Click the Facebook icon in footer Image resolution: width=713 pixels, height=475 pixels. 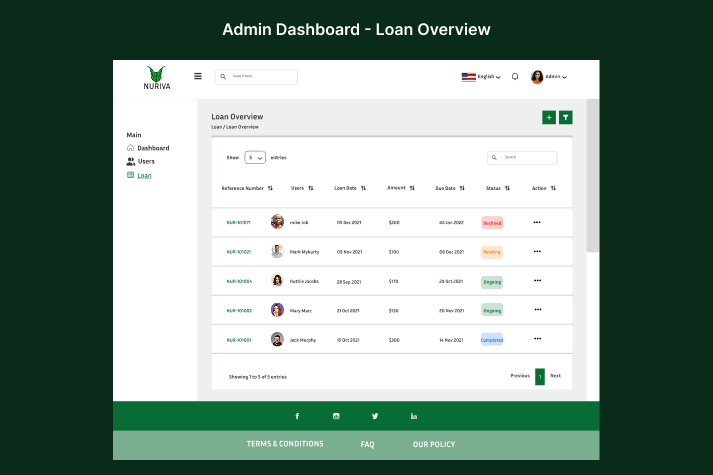(x=297, y=416)
